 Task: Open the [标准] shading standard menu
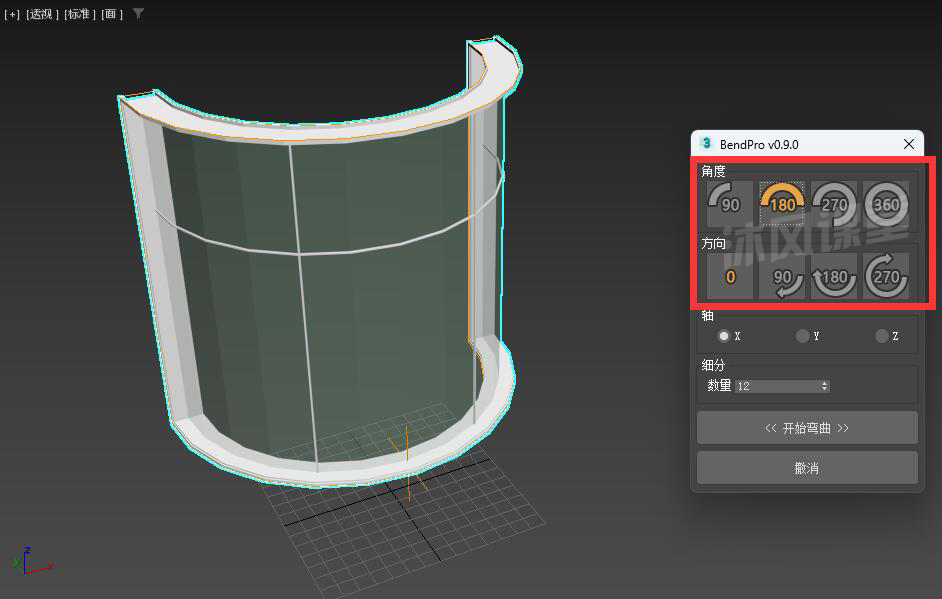tap(80, 14)
